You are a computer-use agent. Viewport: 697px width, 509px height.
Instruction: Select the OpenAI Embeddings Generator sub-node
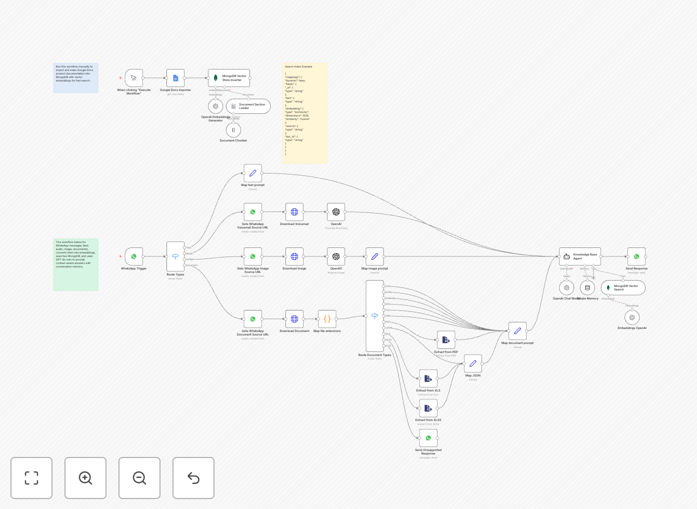(x=216, y=106)
